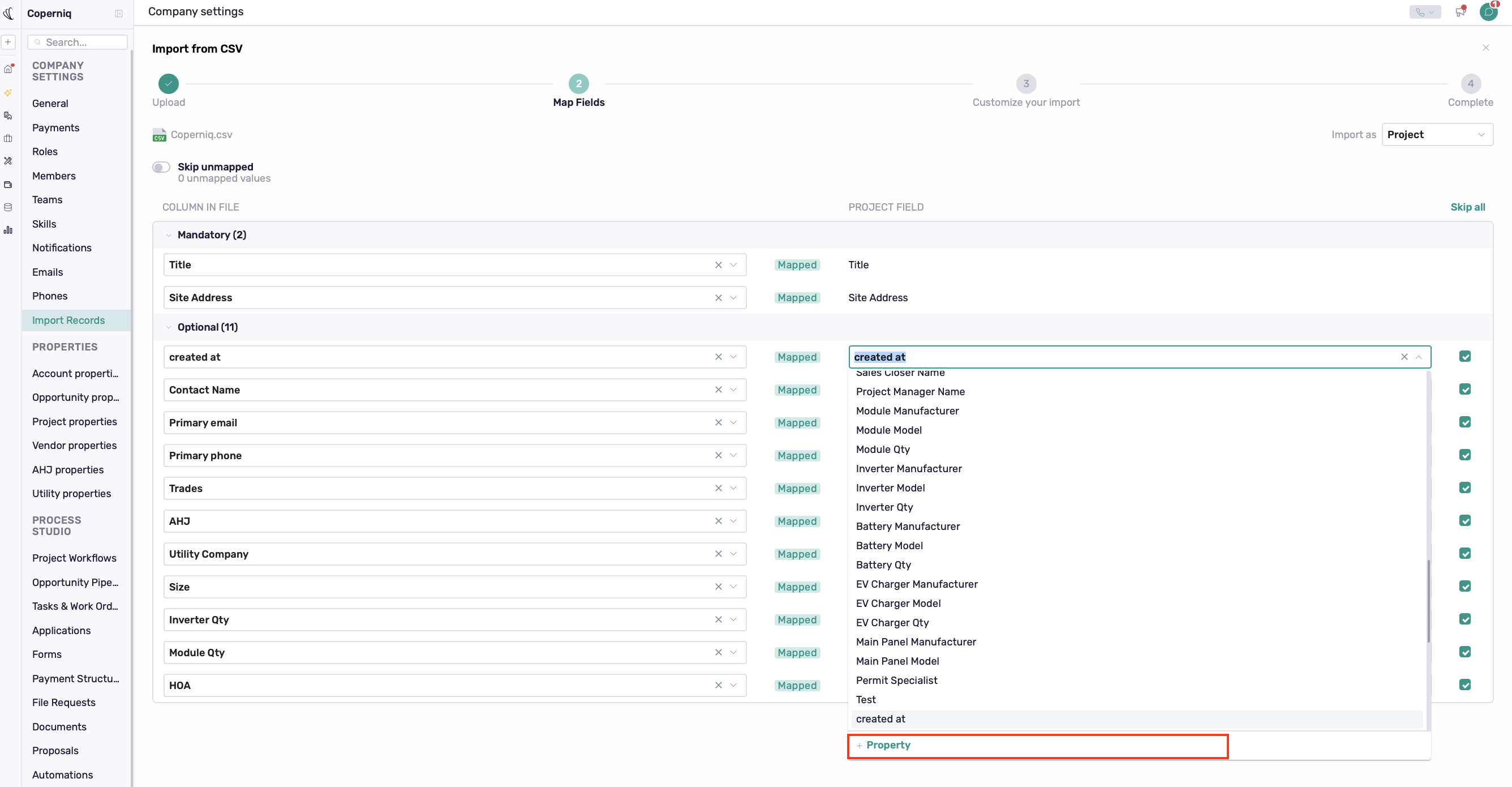Screen dimensions: 1512x787
Task: Select created at option in list
Action: pos(1137,719)
